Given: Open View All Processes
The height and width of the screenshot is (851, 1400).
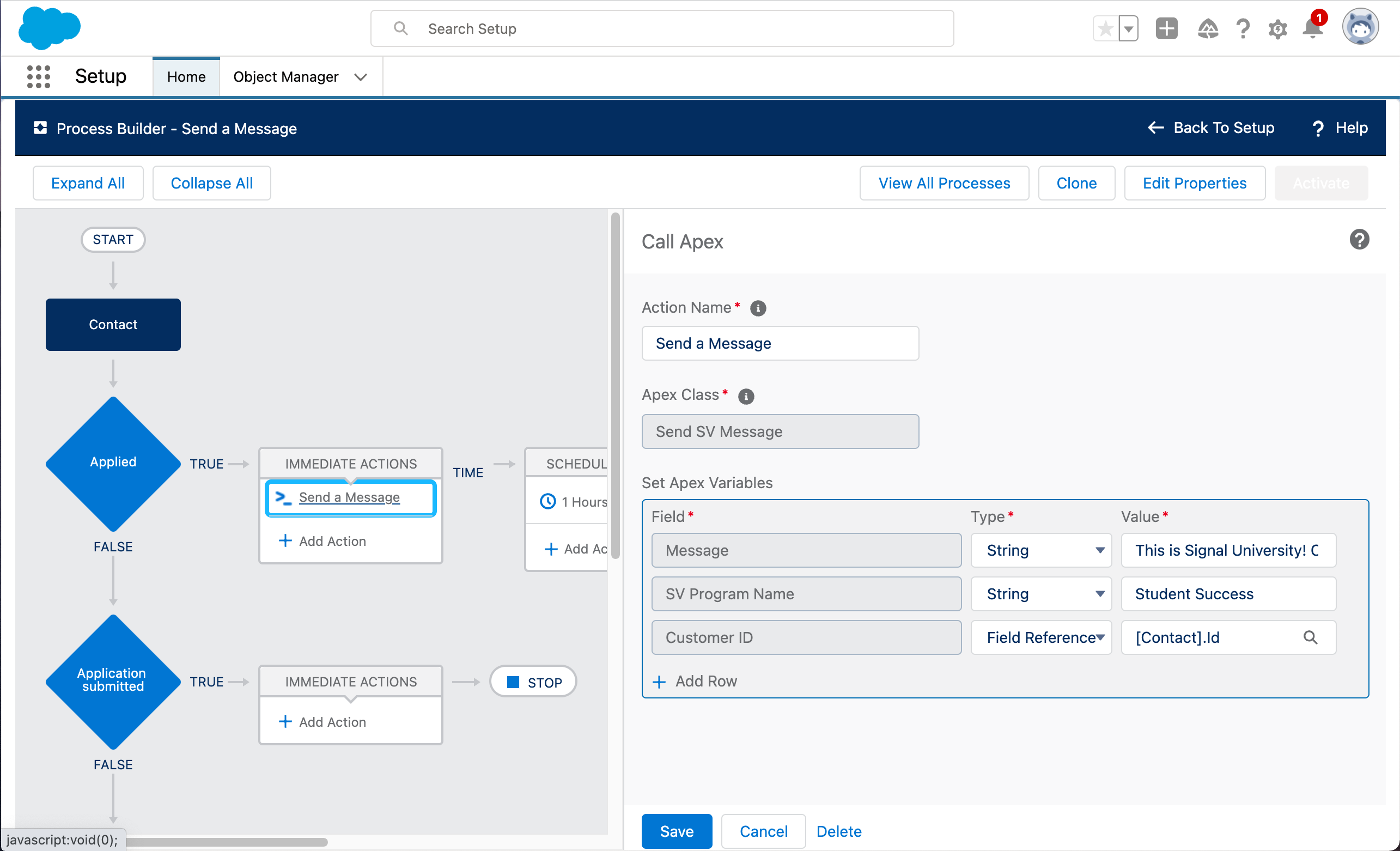Looking at the screenshot, I should 944,183.
